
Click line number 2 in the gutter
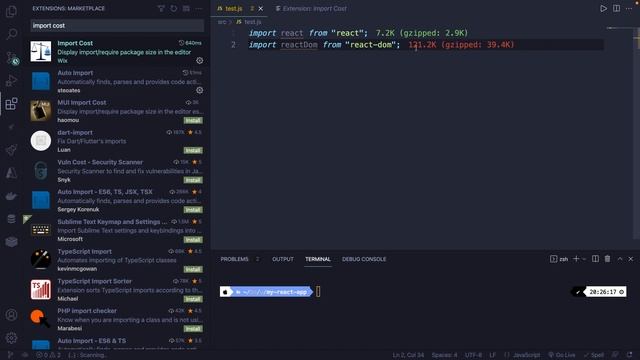tap(233, 45)
